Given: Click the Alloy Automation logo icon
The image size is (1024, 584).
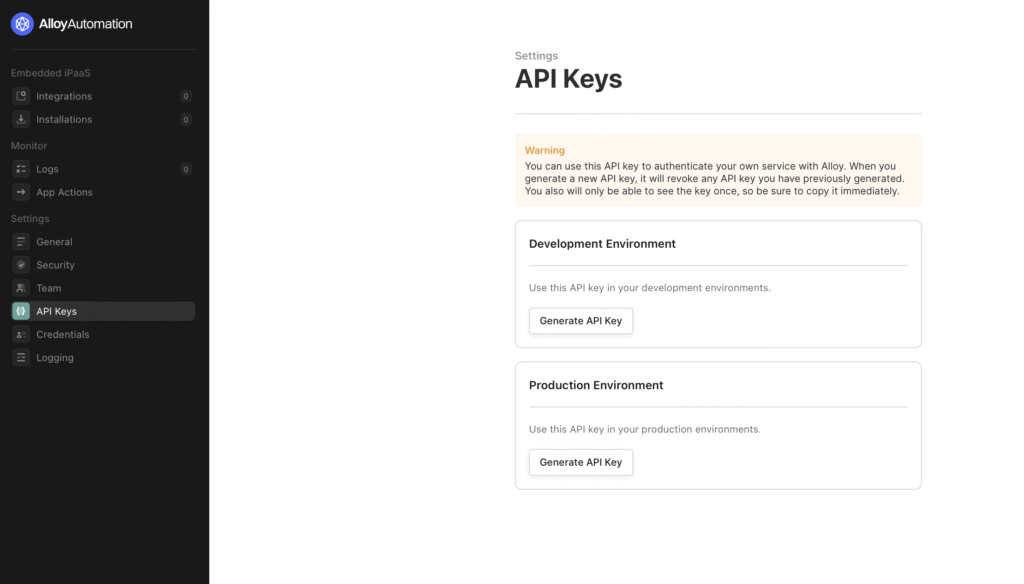Looking at the screenshot, I should point(22,24).
